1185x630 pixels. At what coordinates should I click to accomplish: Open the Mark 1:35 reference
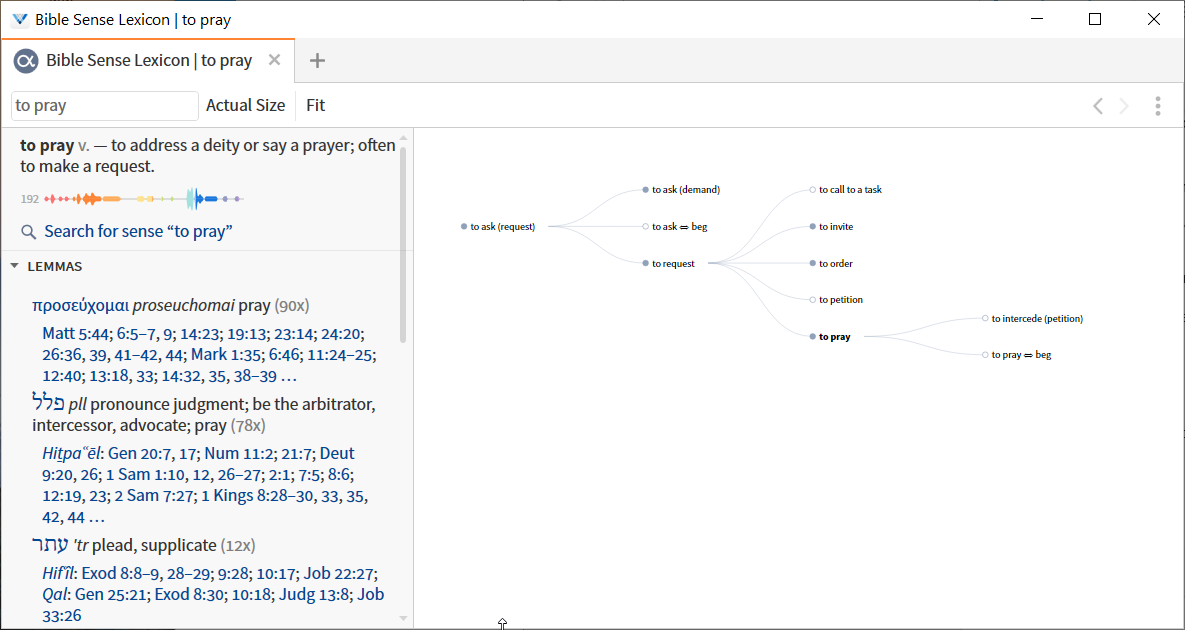226,354
